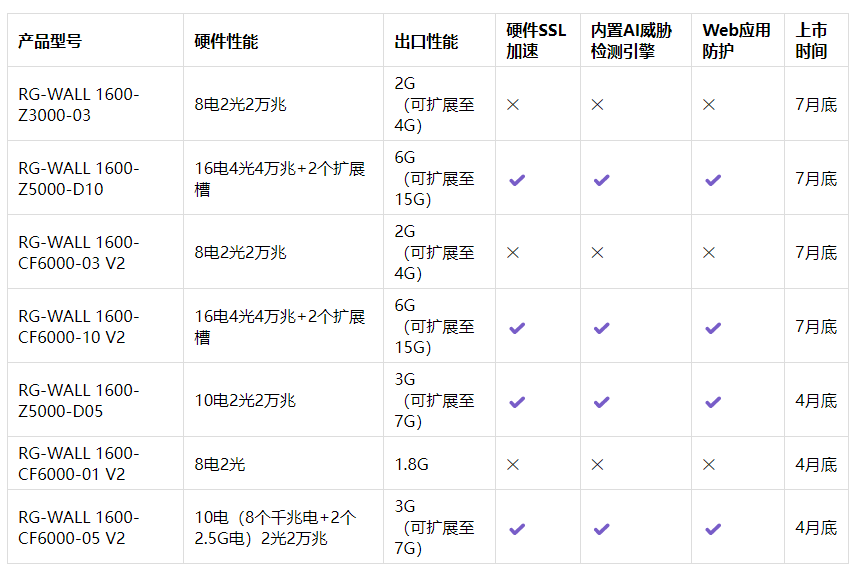Click the 上市时间 column header
Viewport: 854px width, 571px height.
tap(811, 41)
